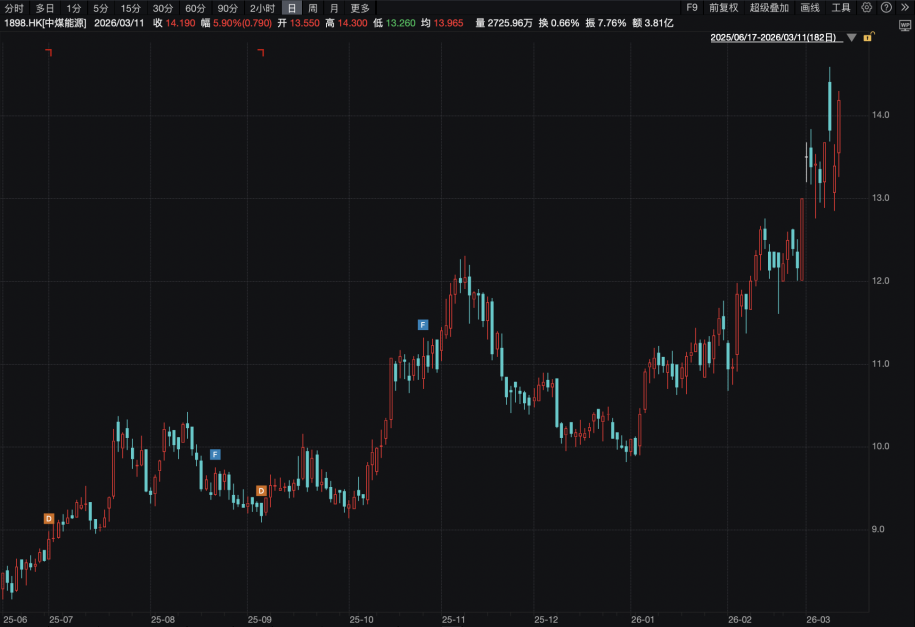The width and height of the screenshot is (915, 627).
Task: Click the F9 button
Action: [x=692, y=8]
